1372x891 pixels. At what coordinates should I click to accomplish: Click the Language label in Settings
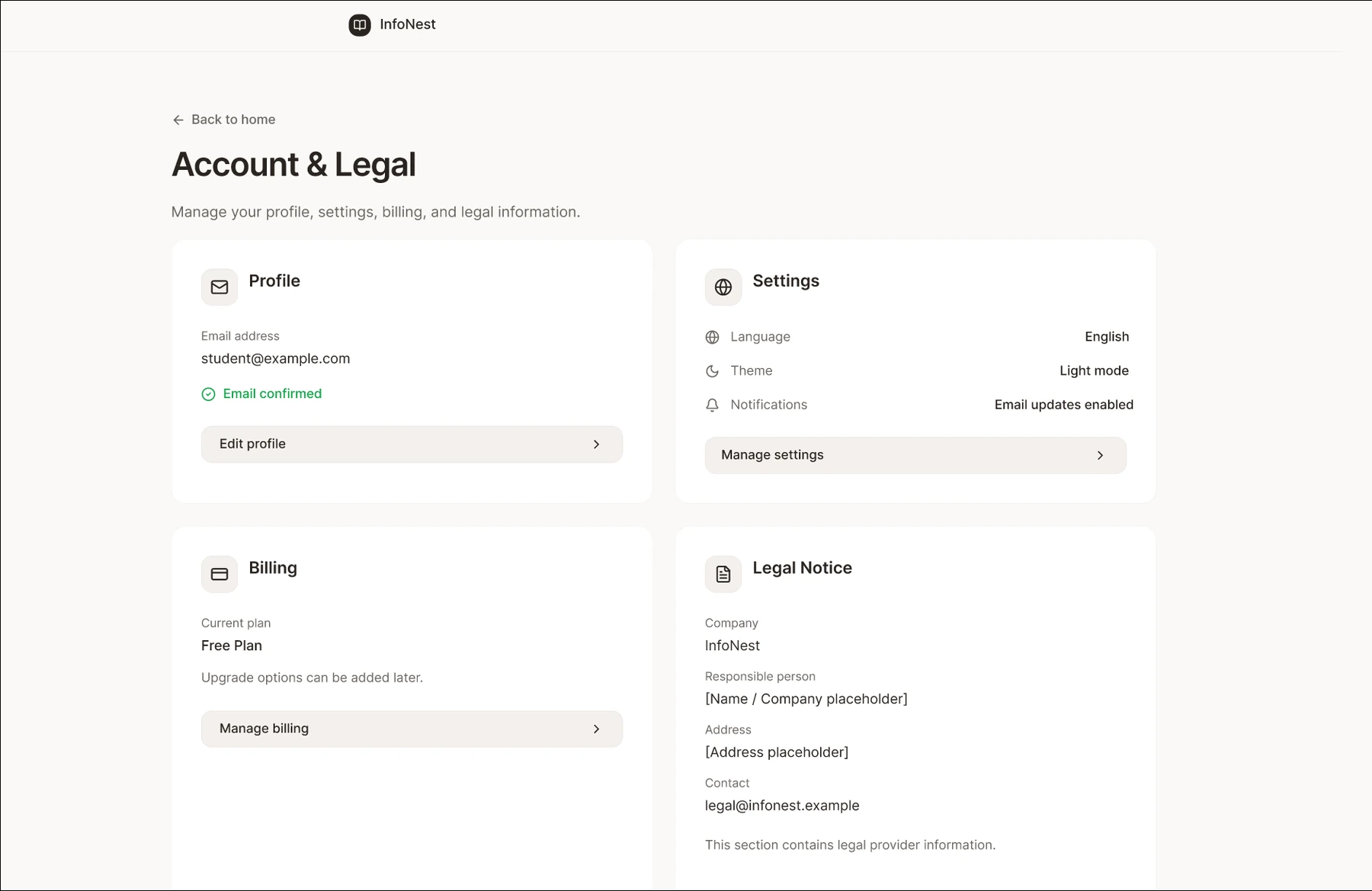coord(760,337)
